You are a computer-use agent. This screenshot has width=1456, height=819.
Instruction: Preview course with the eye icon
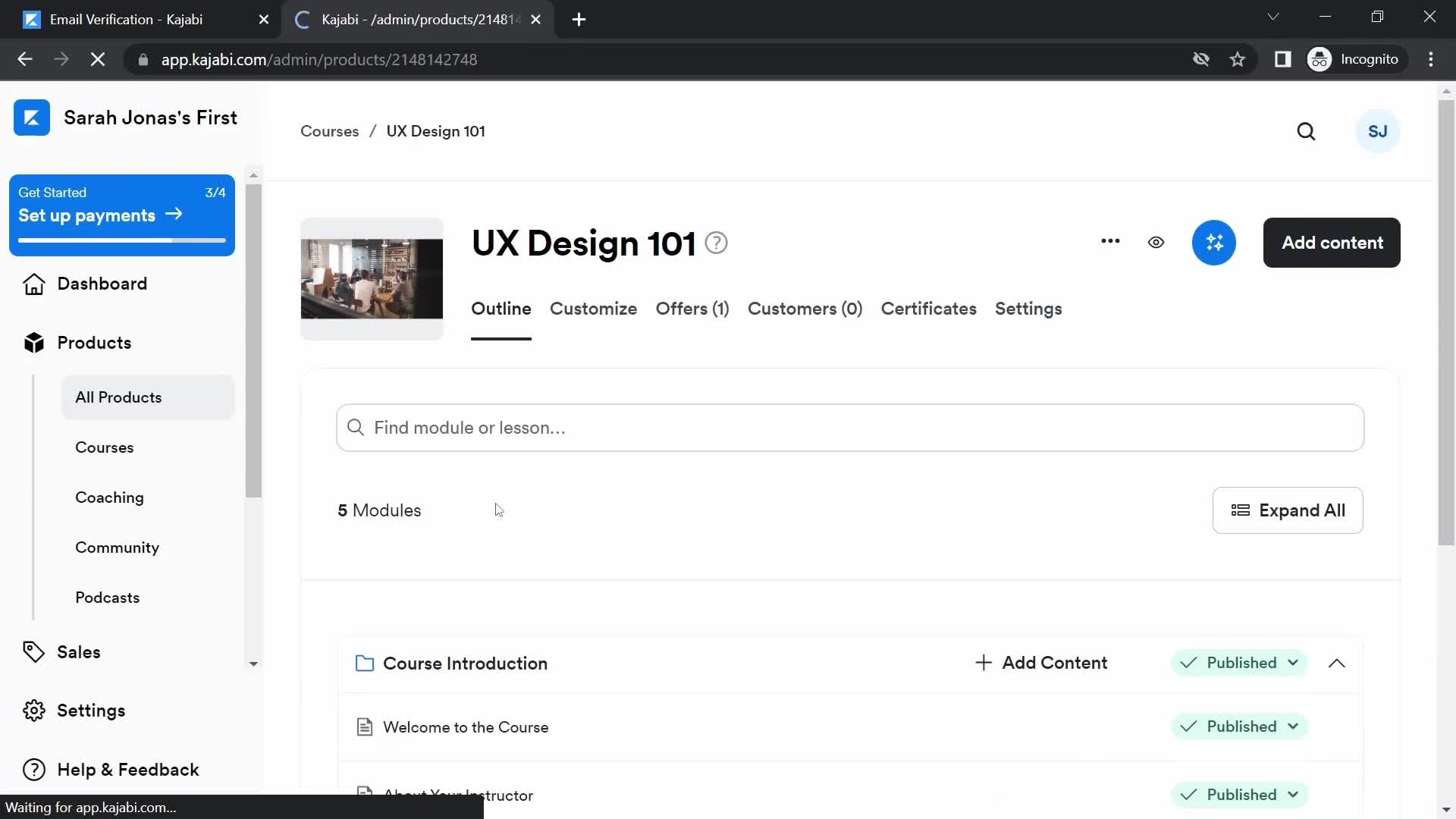point(1156,243)
